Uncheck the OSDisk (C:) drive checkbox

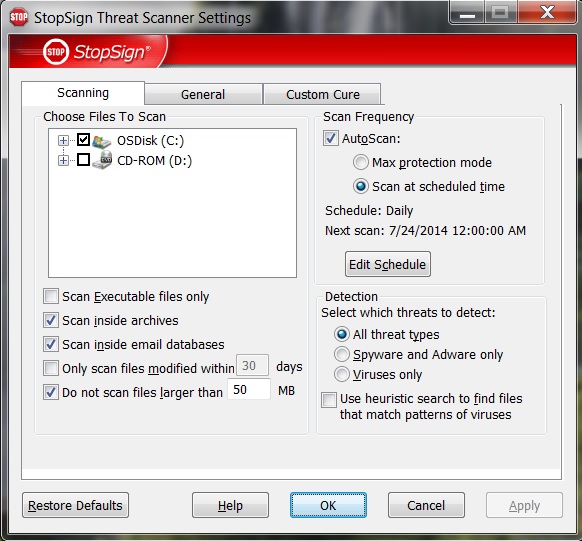pos(84,140)
